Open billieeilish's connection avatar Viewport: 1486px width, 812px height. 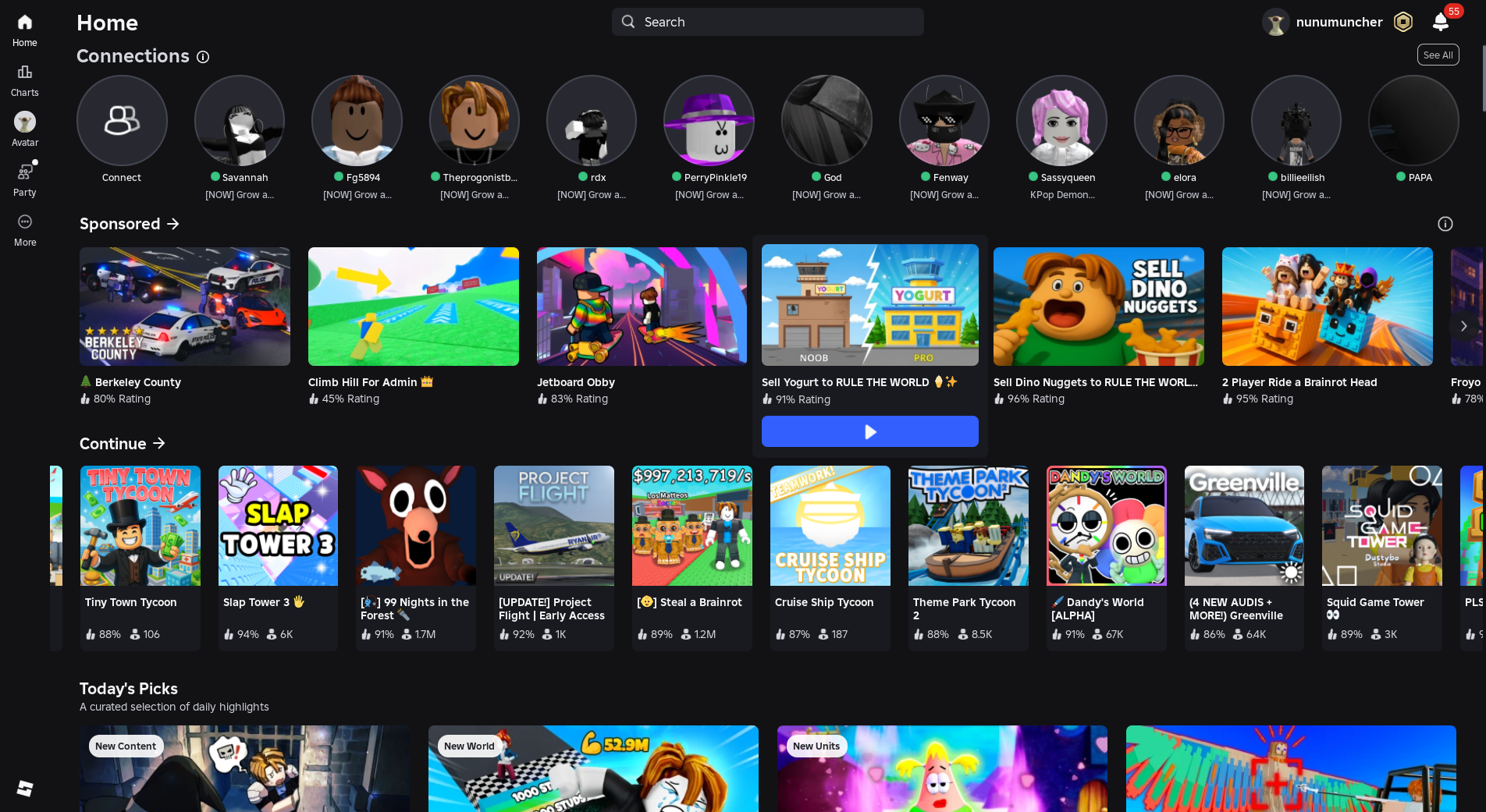tap(1296, 120)
